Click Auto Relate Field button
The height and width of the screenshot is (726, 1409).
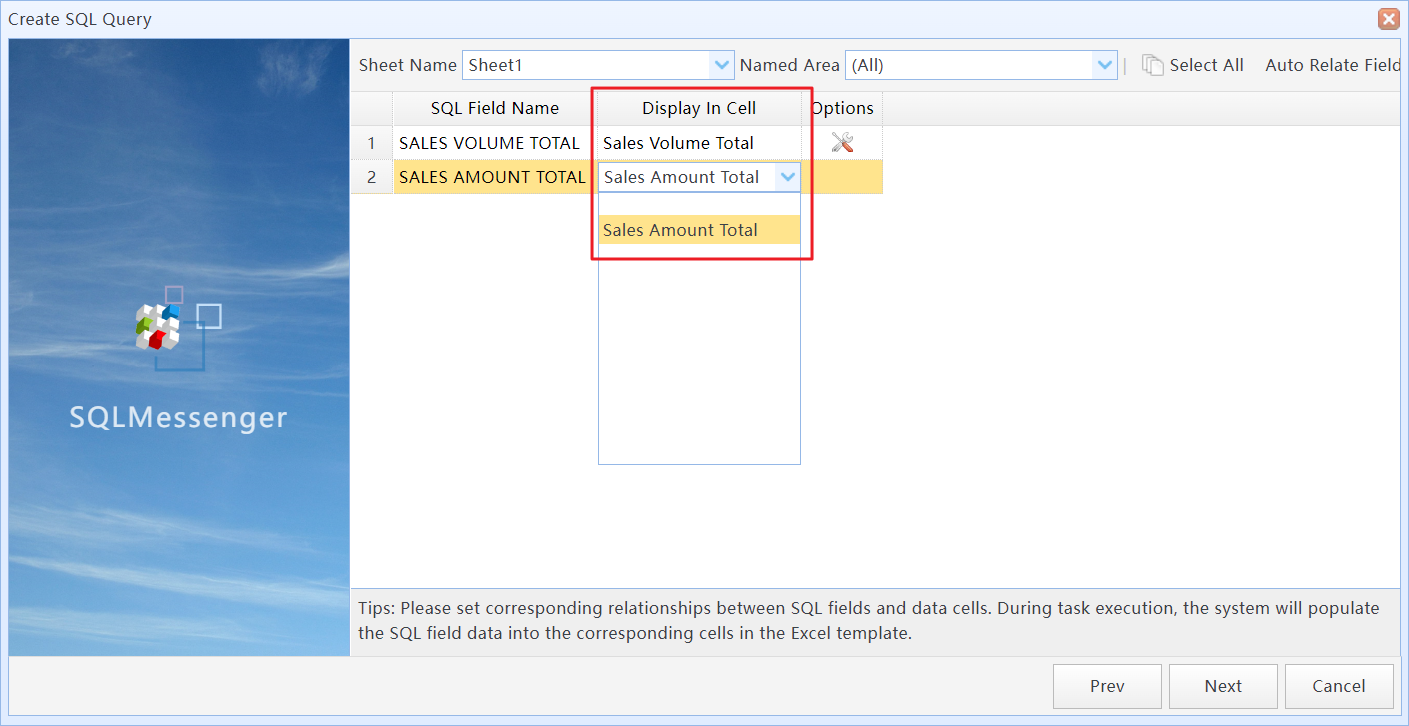click(1333, 65)
